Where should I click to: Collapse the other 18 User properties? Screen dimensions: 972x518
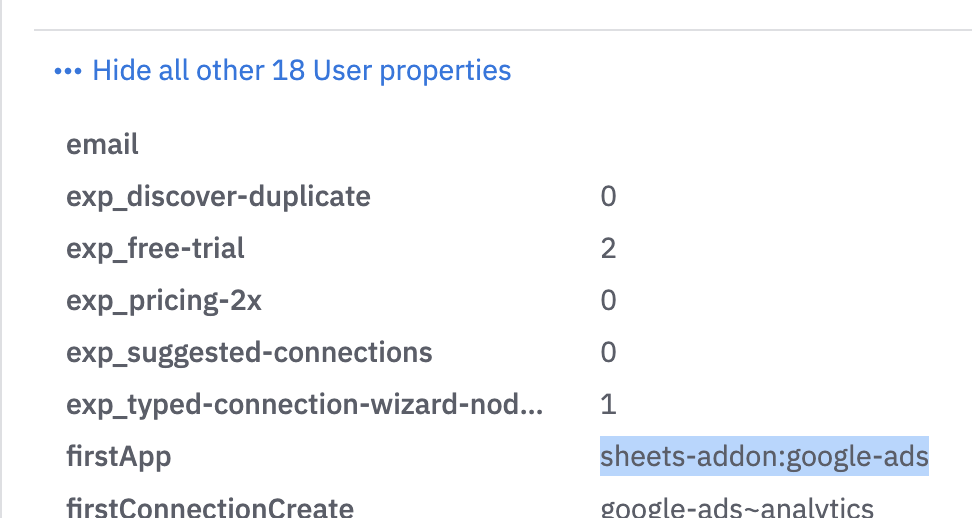301,71
